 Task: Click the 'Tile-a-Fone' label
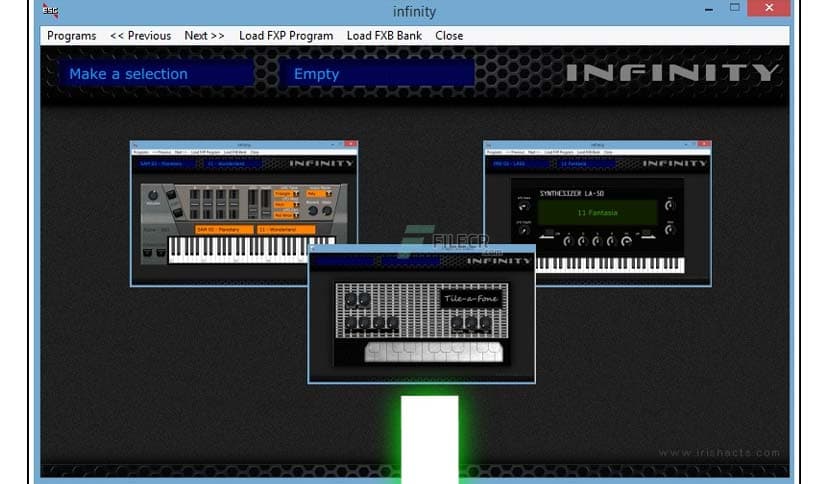471,299
